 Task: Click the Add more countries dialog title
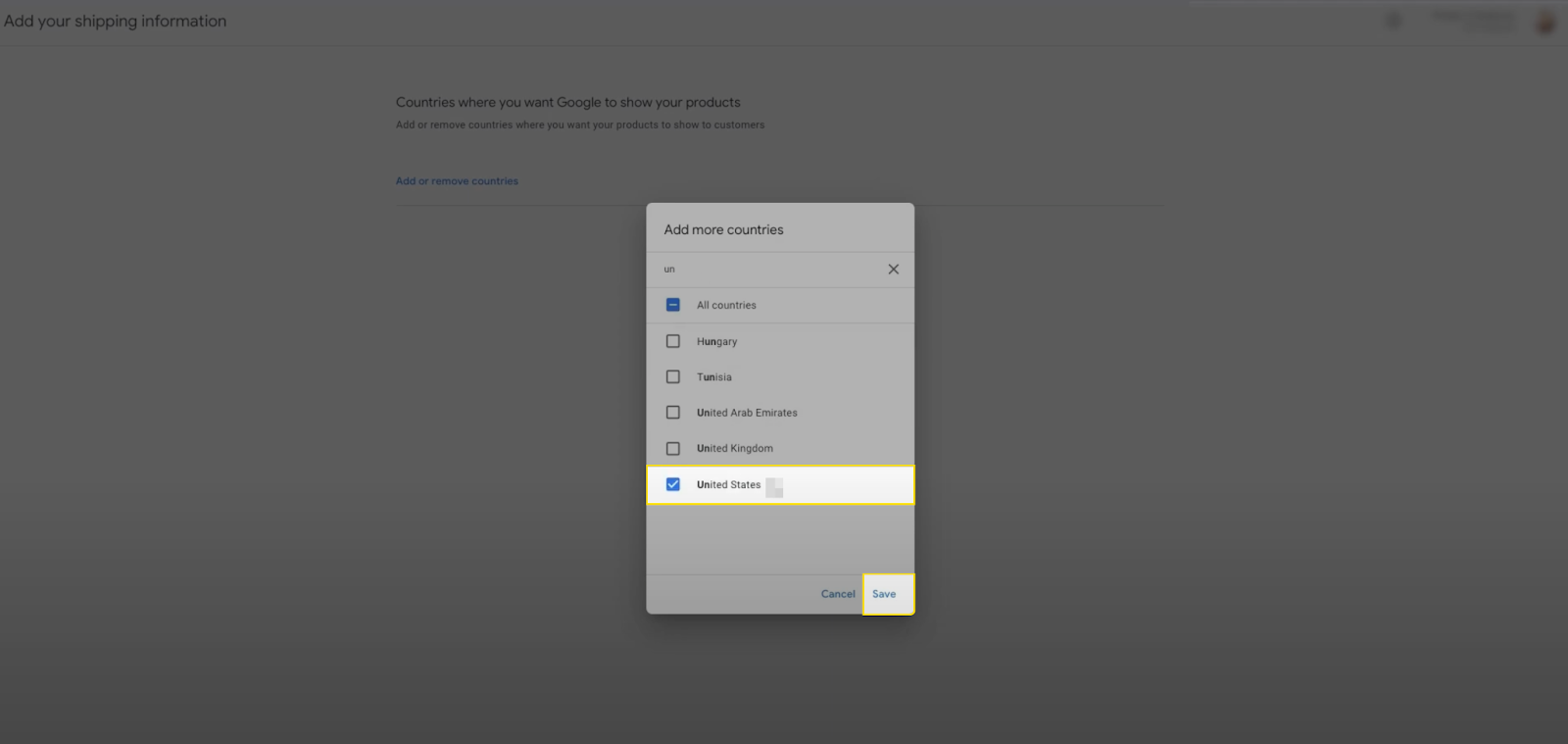click(723, 229)
